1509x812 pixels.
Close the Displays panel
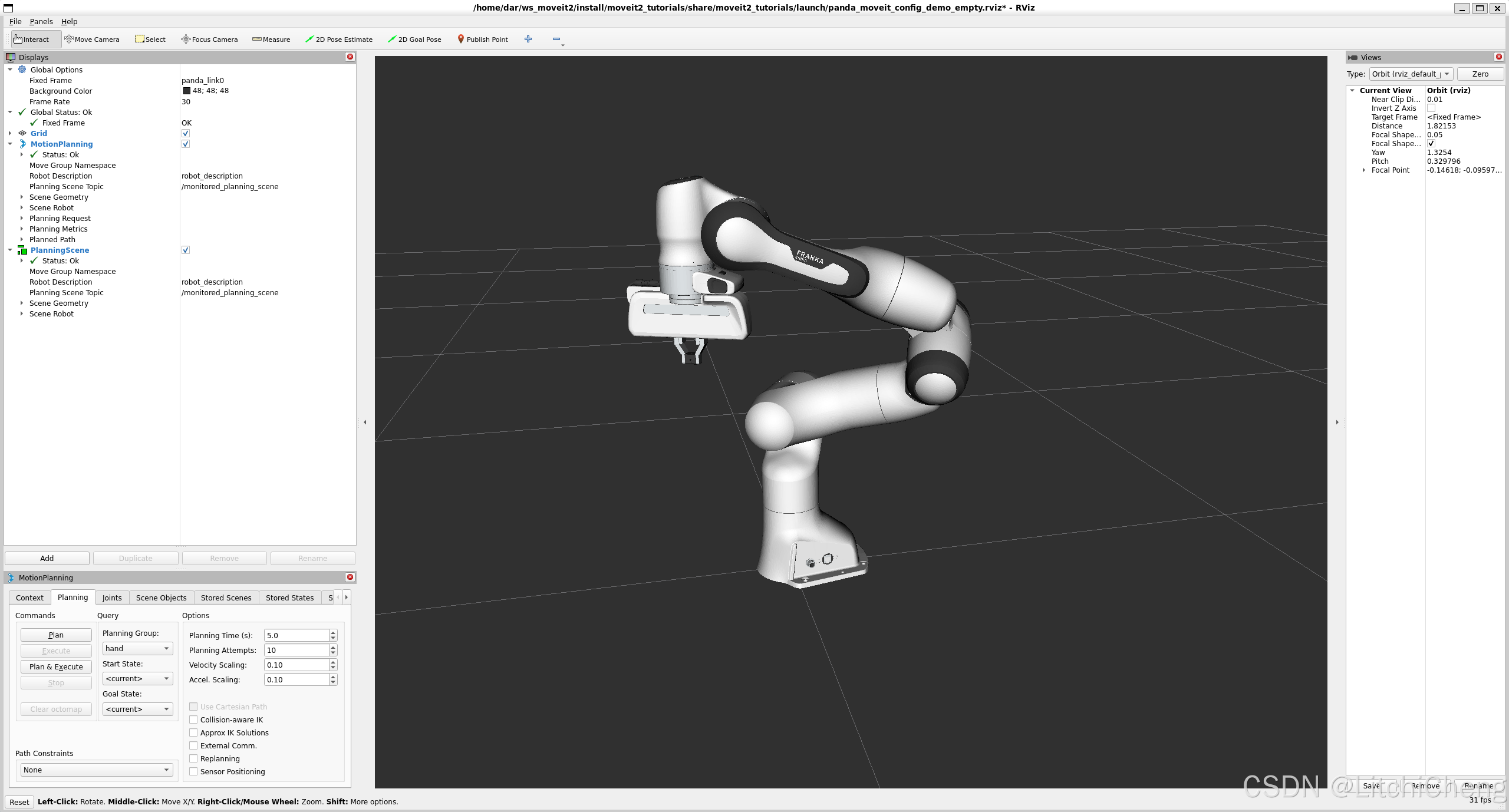pyautogui.click(x=350, y=57)
